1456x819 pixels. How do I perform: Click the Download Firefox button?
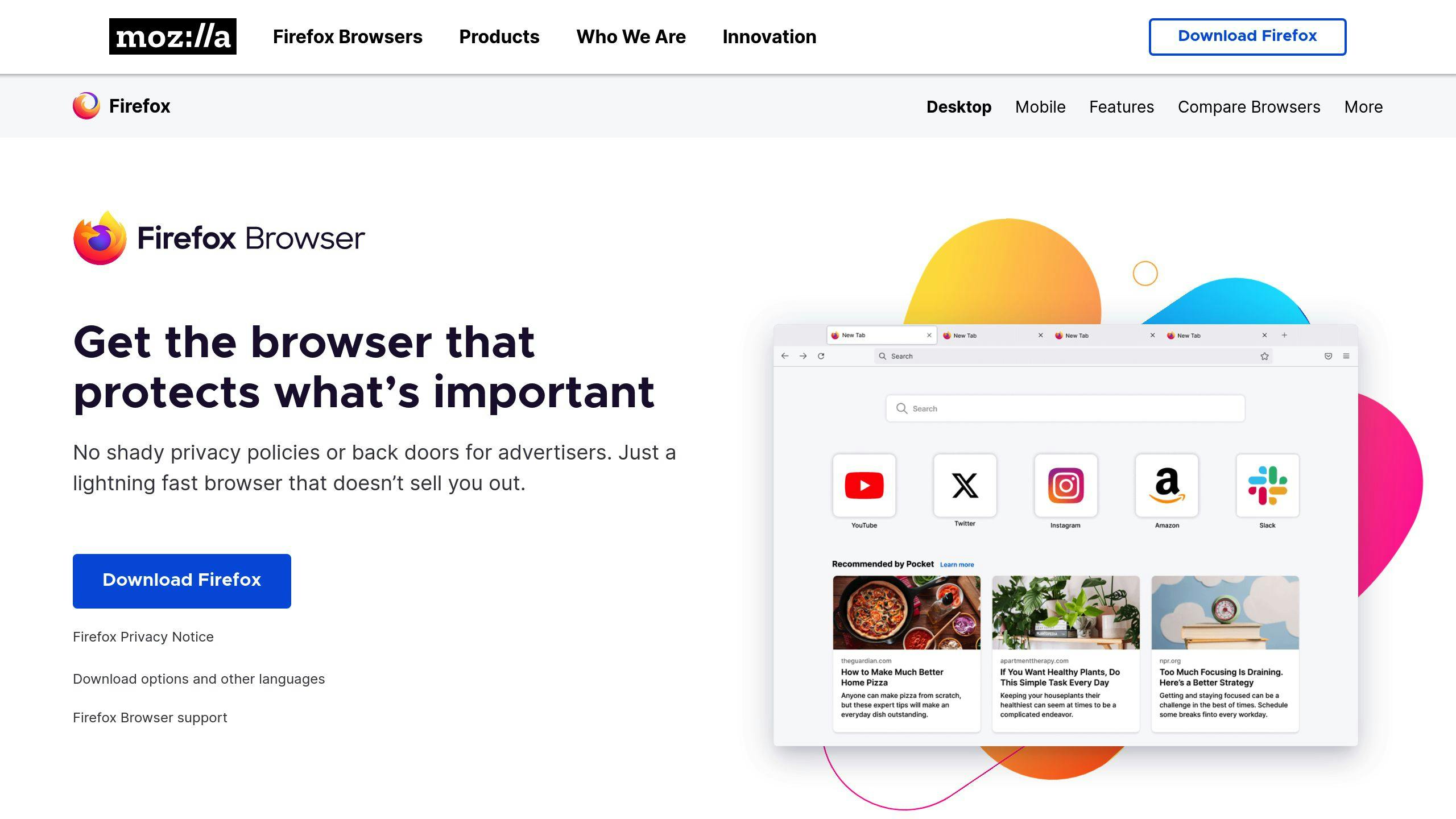(182, 581)
